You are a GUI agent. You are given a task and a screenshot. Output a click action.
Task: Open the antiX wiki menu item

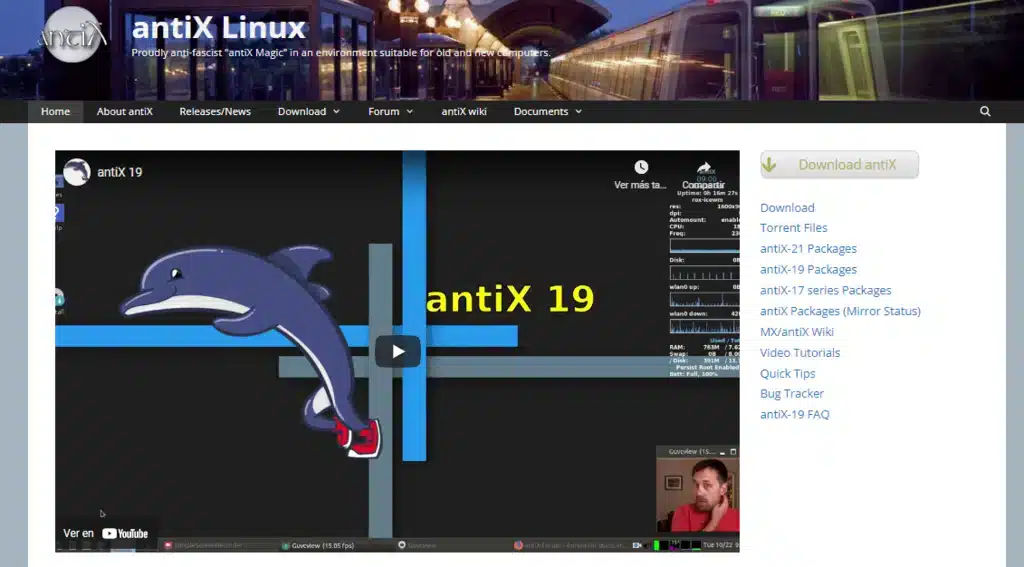pyautogui.click(x=464, y=112)
